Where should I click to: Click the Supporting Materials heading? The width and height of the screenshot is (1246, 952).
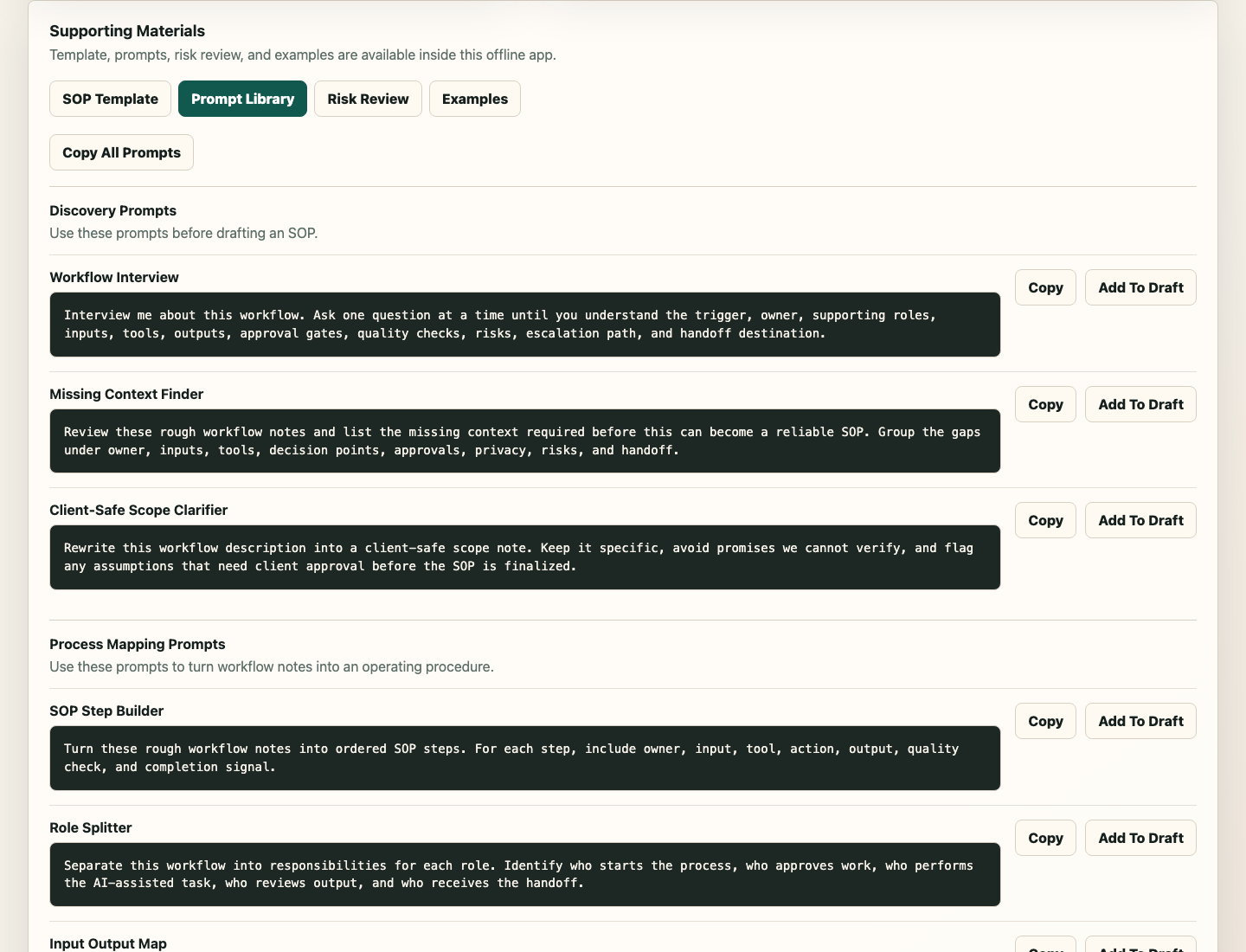[127, 31]
